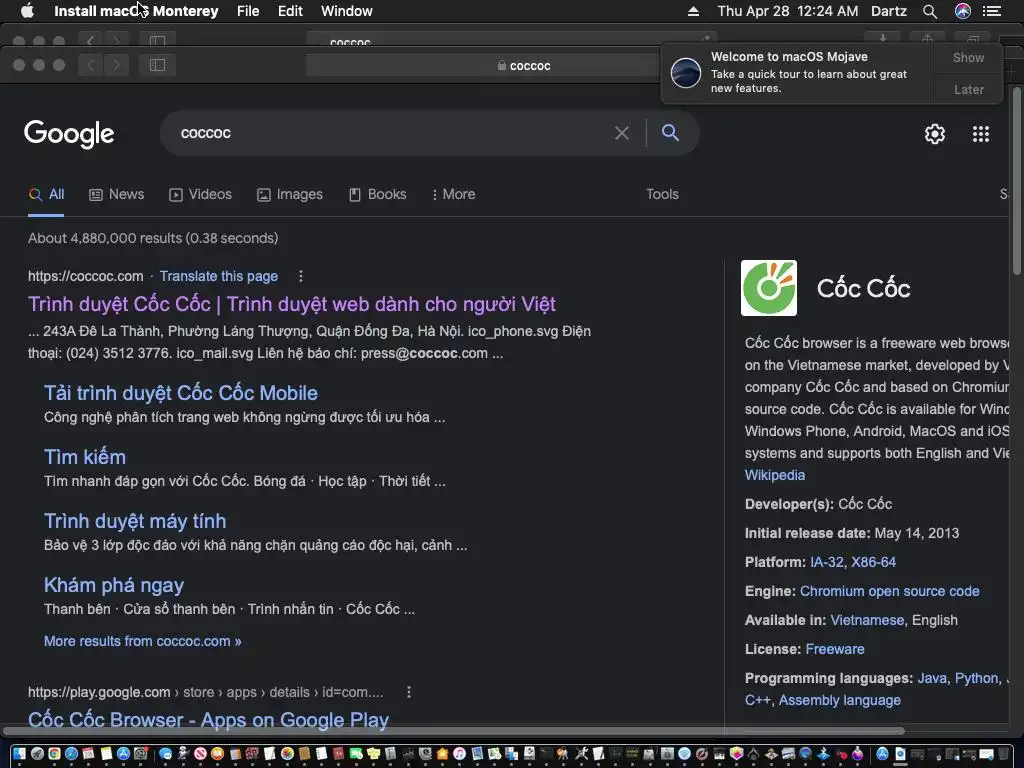Open Trình duyệt Cốc Cốc main result
This screenshot has height=768, width=1024.
pyautogui.click(x=292, y=304)
